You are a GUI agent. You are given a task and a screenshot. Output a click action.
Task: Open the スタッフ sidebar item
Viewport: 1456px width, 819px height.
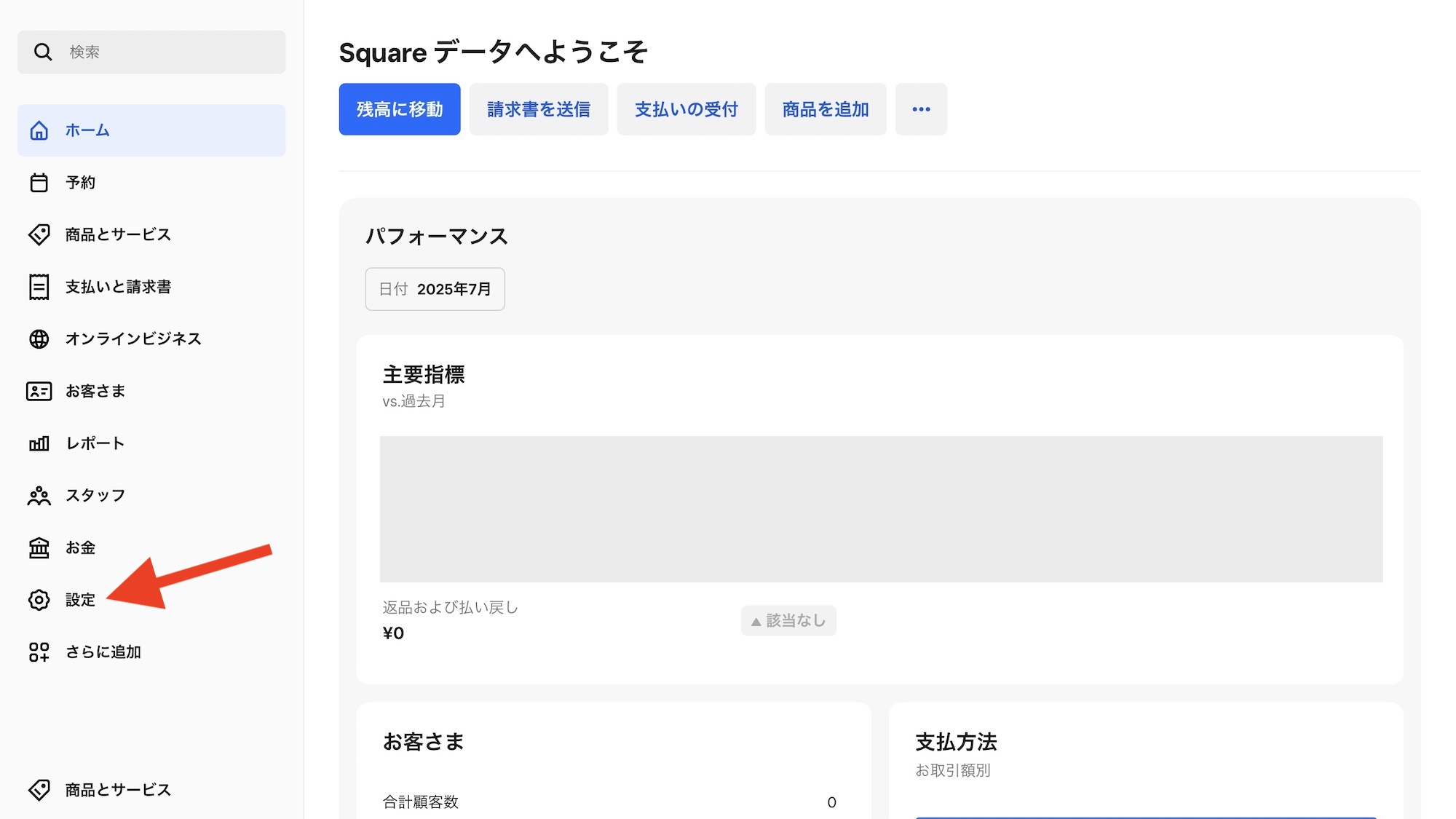point(151,496)
